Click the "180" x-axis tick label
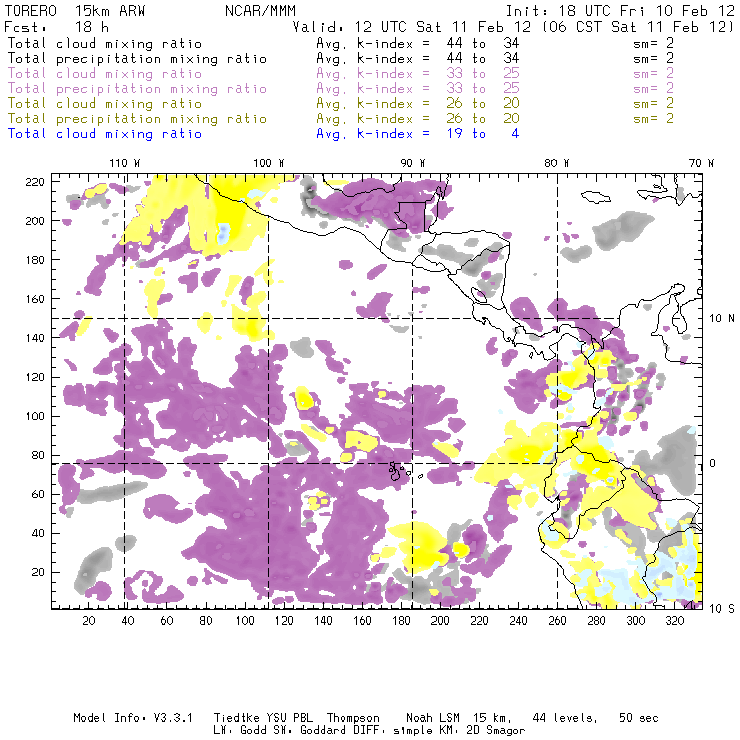The height and width of the screenshot is (740, 740). 401,621
